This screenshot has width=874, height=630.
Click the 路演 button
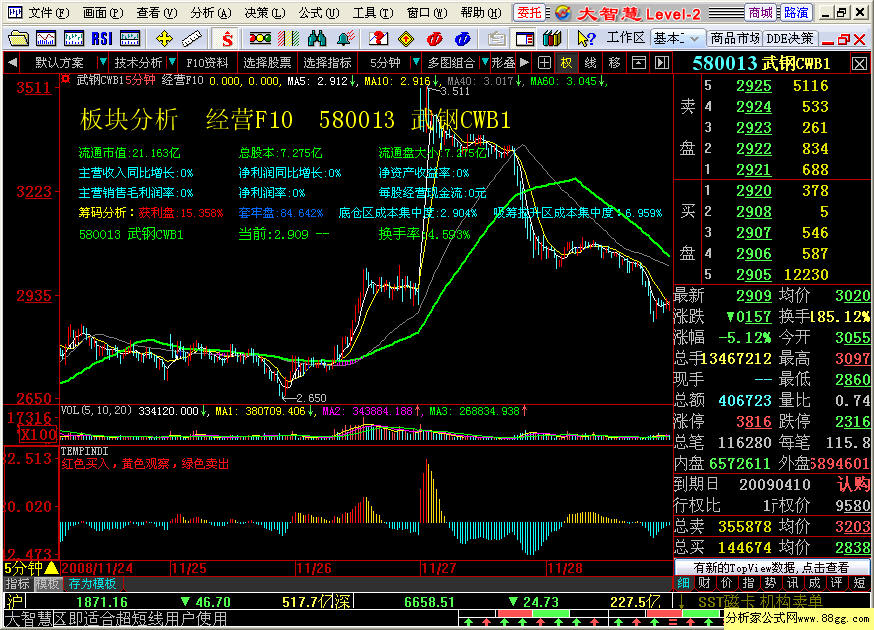point(795,12)
